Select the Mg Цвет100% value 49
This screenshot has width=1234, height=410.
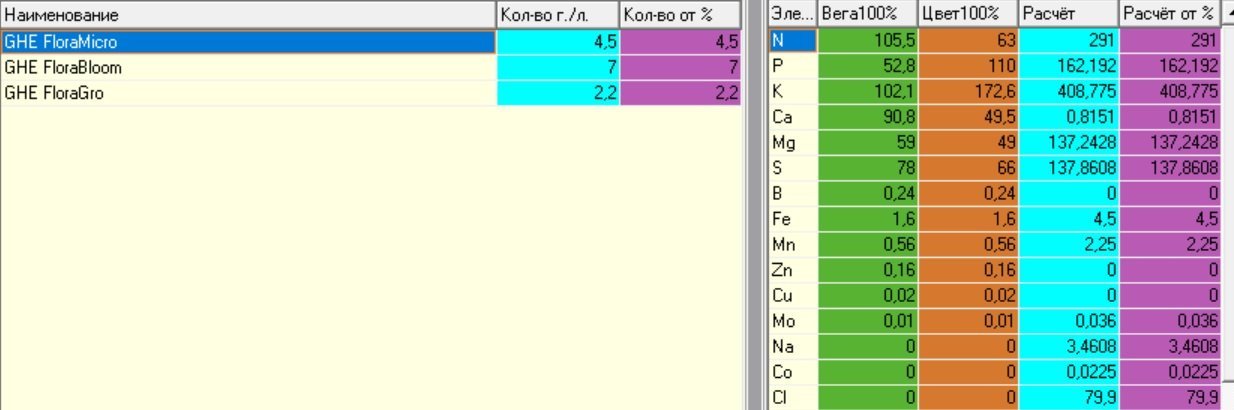tap(969, 143)
